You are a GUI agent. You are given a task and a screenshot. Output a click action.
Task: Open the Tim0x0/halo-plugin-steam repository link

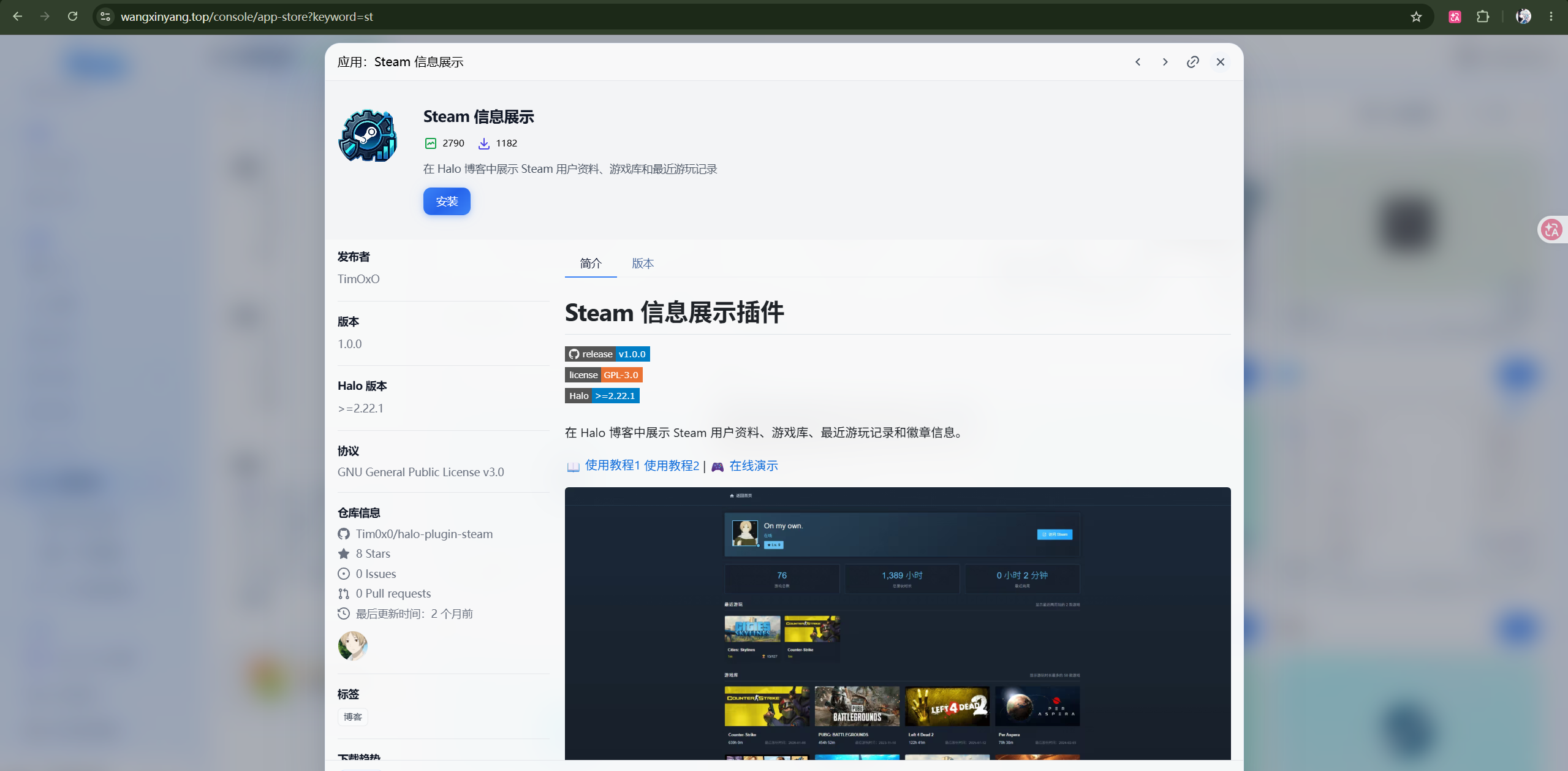click(x=424, y=534)
